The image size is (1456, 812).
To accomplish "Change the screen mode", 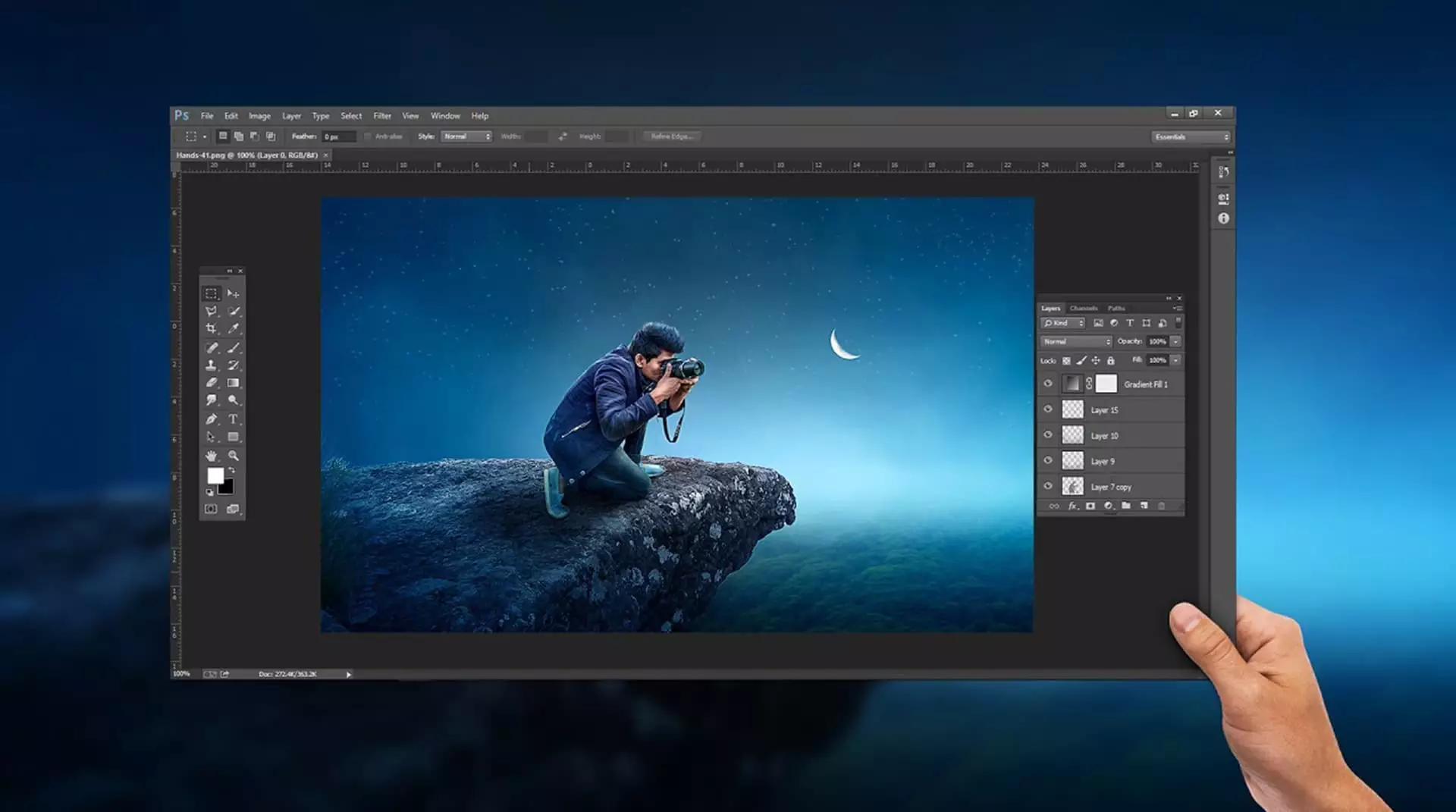I will [233, 509].
